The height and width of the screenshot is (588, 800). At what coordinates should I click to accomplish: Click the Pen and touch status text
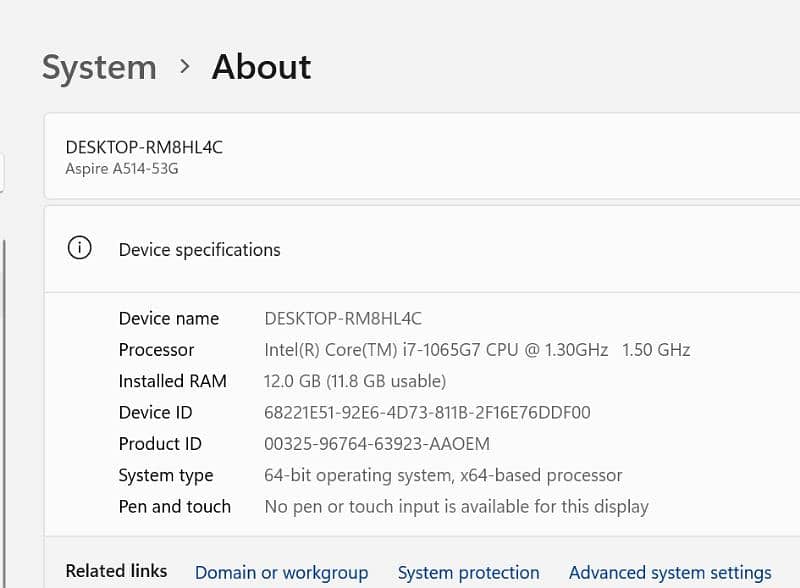tap(456, 507)
